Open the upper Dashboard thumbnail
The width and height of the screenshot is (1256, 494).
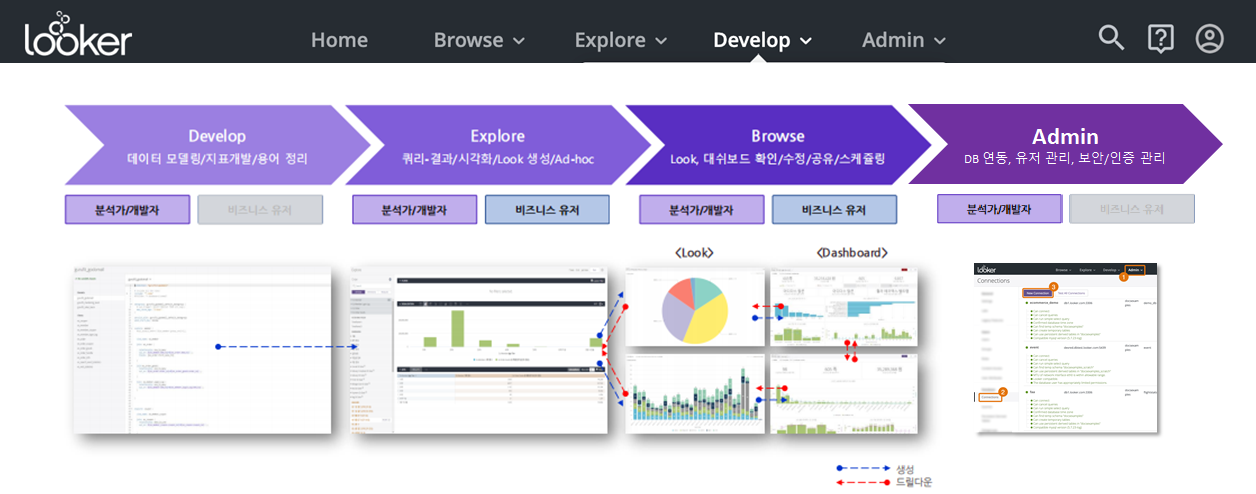pyautogui.click(x=842, y=306)
